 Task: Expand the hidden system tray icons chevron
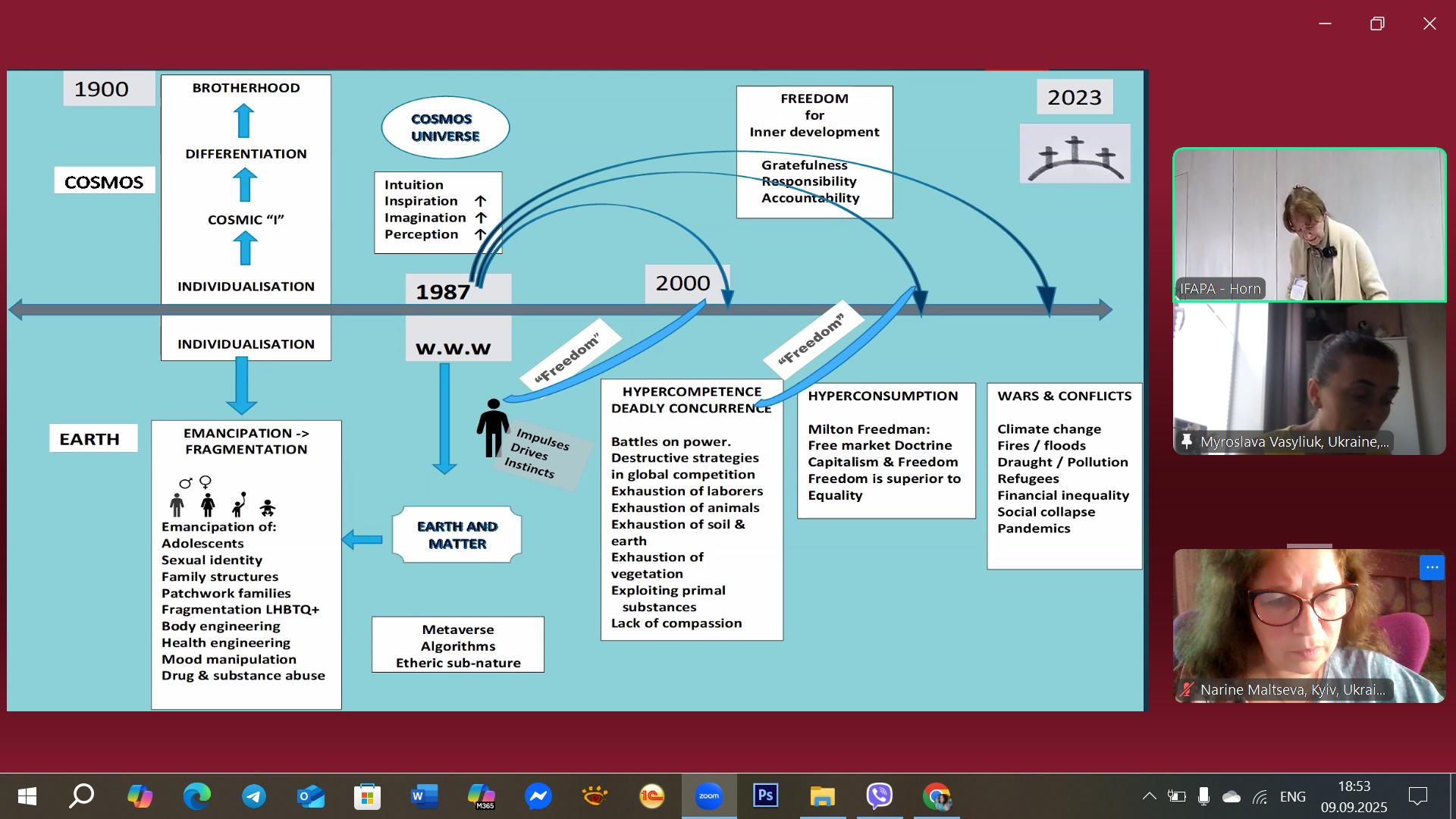pyautogui.click(x=1150, y=796)
